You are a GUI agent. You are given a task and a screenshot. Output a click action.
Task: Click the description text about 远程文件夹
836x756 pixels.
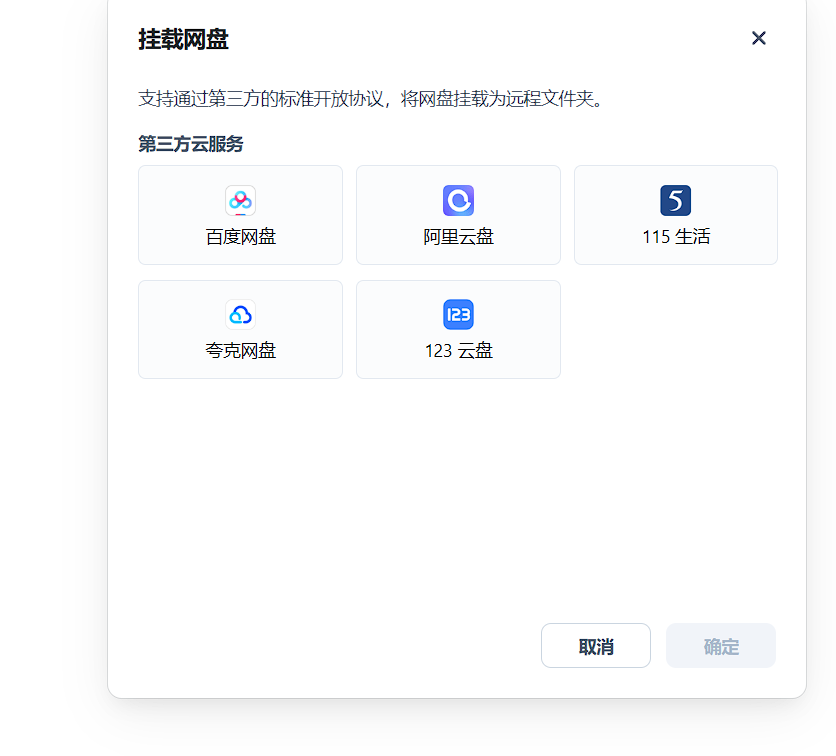371,99
